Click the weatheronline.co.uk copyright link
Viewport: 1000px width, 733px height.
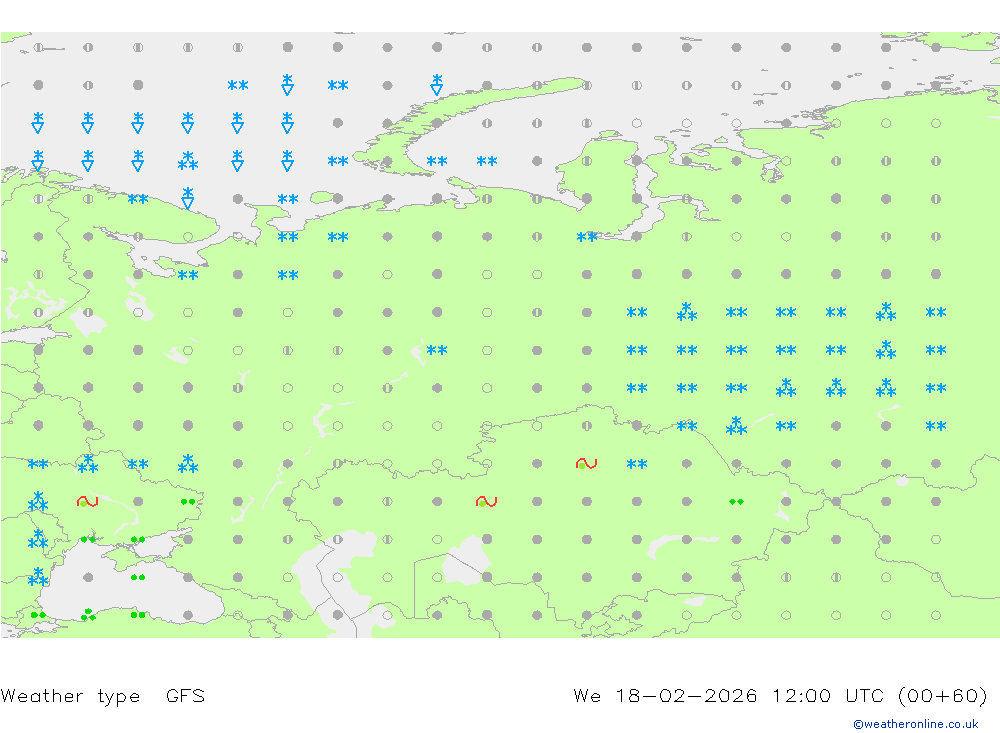click(915, 723)
